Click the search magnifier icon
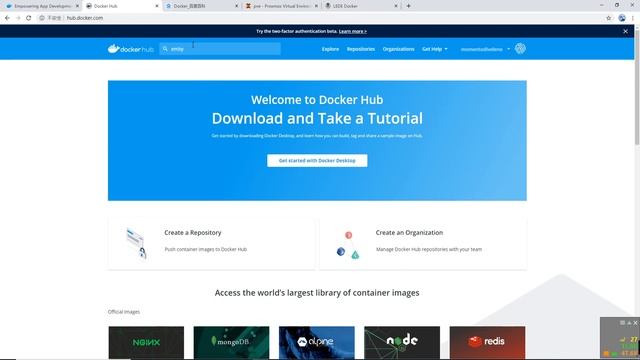This screenshot has width=640, height=360. 165,49
